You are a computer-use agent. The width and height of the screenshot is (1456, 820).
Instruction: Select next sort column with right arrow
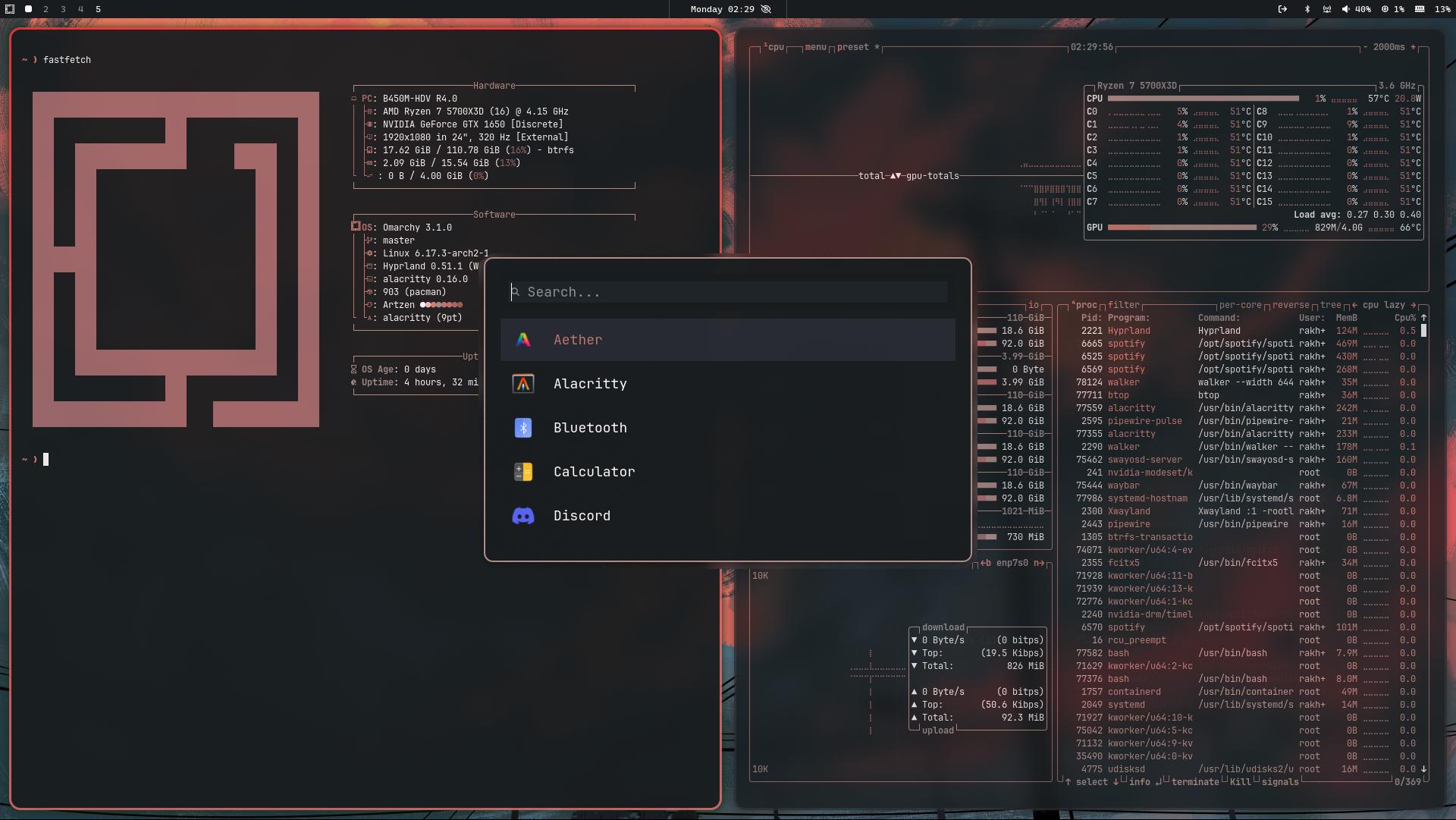pyautogui.click(x=1413, y=305)
